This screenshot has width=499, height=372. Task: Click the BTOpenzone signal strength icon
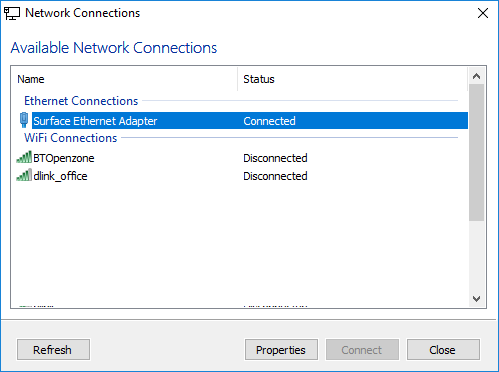tap(24, 157)
